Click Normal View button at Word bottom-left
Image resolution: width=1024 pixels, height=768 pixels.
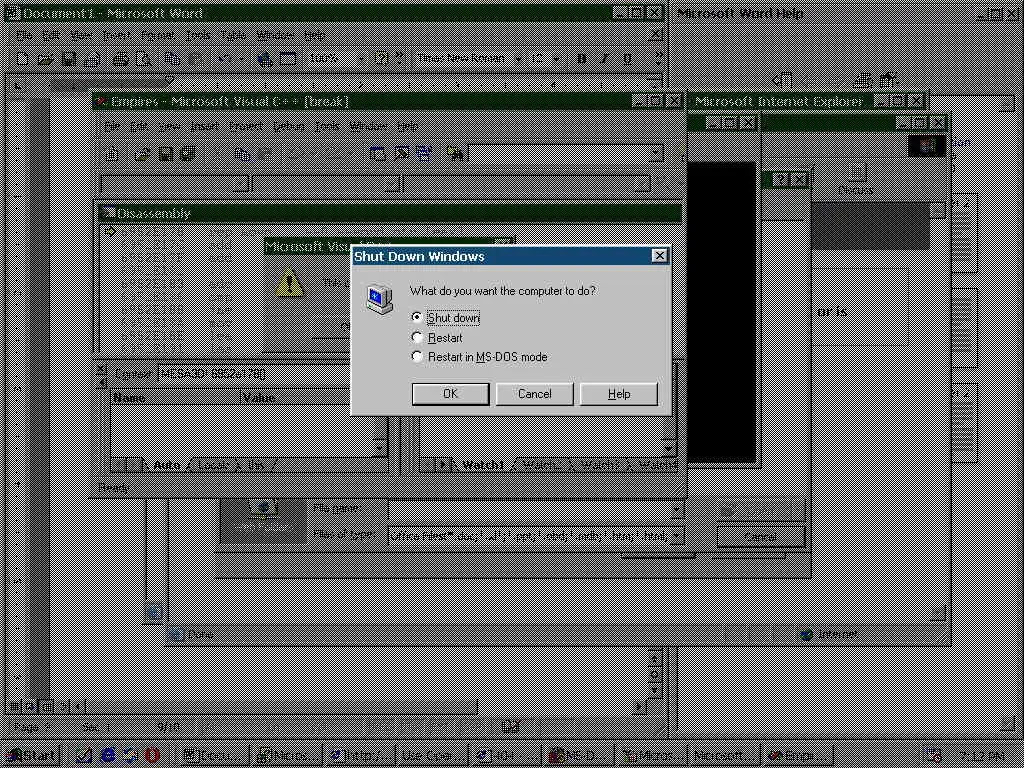(x=14, y=706)
